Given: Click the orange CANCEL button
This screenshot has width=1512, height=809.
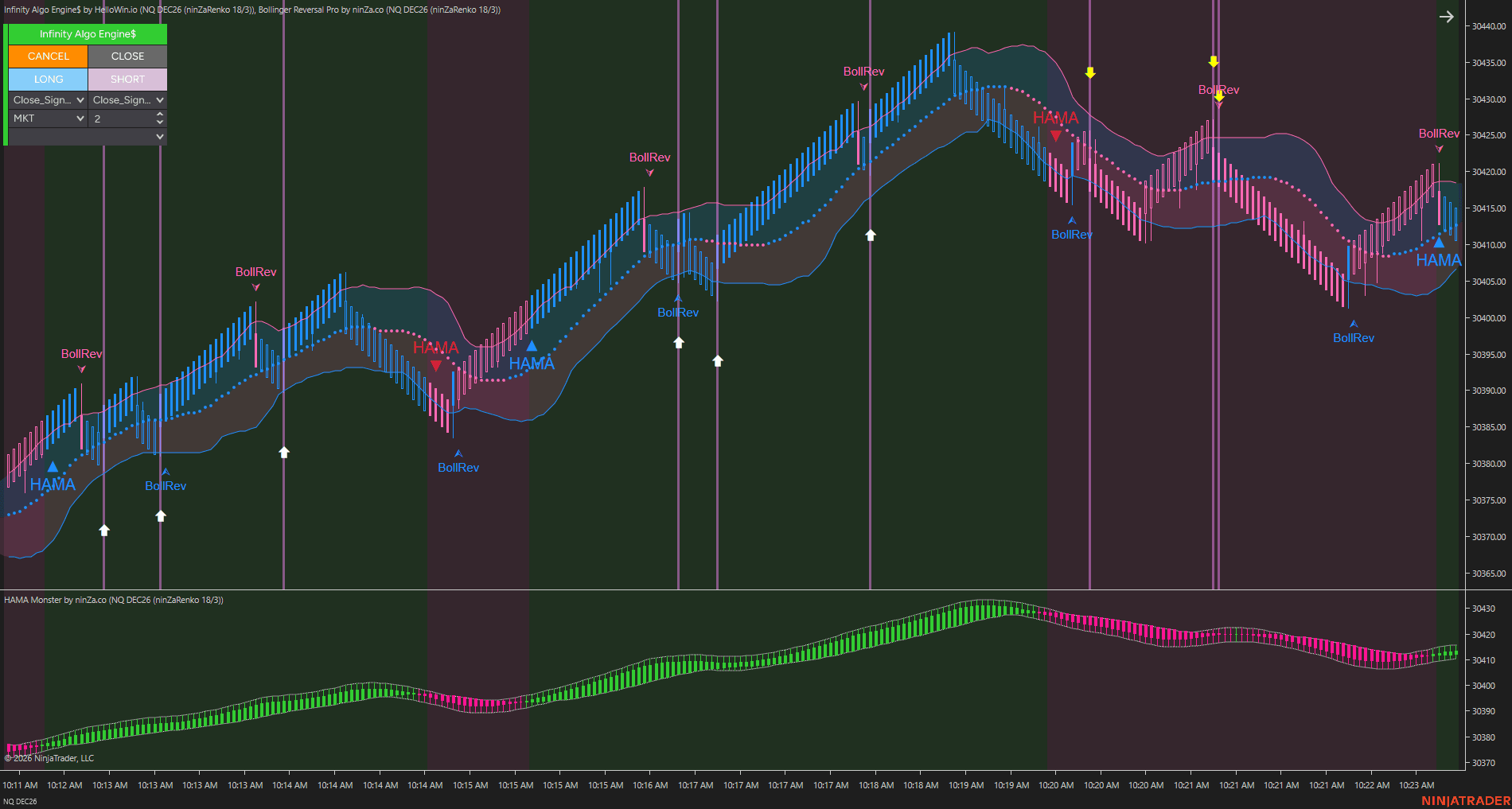Looking at the screenshot, I should (x=48, y=56).
